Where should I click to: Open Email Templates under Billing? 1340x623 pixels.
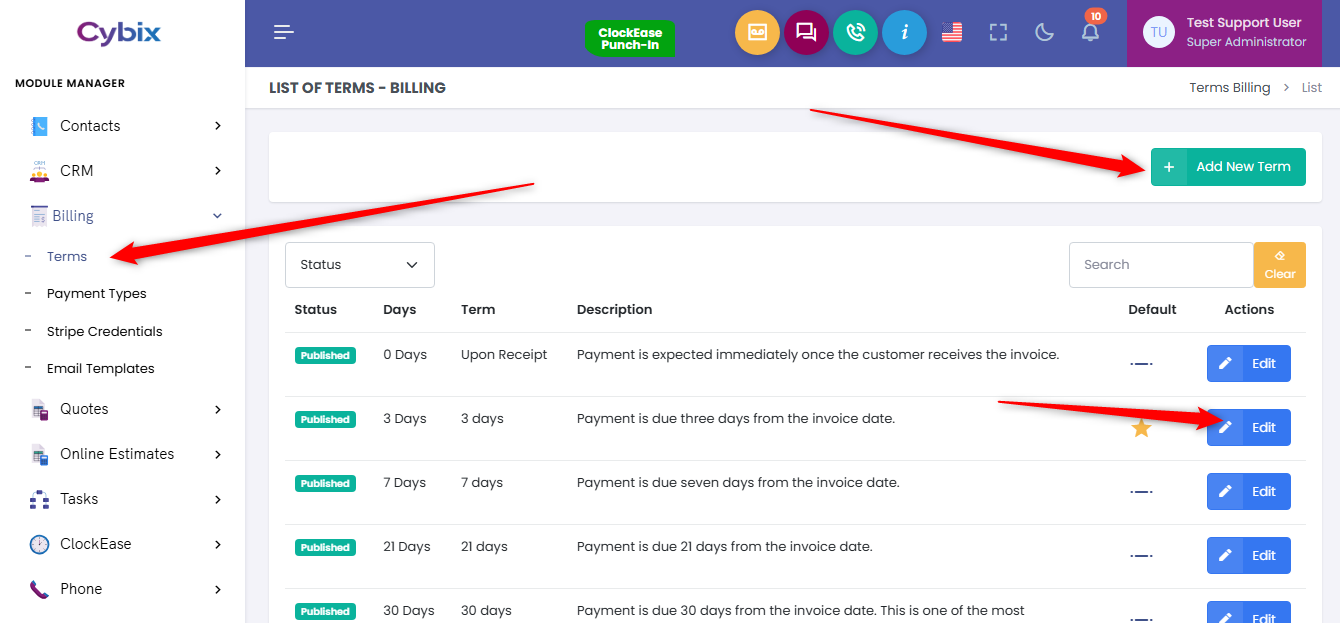[x=101, y=368]
